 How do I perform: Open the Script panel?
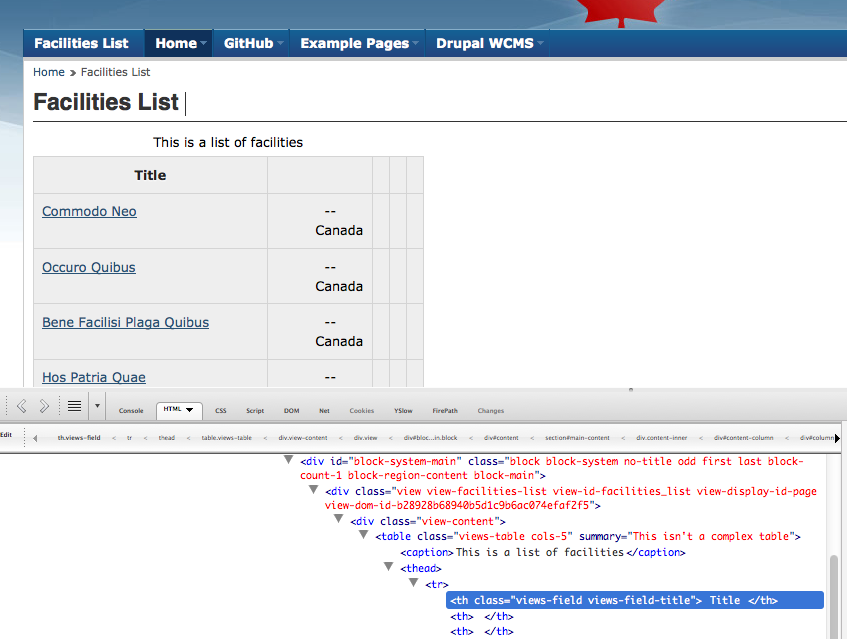255,410
